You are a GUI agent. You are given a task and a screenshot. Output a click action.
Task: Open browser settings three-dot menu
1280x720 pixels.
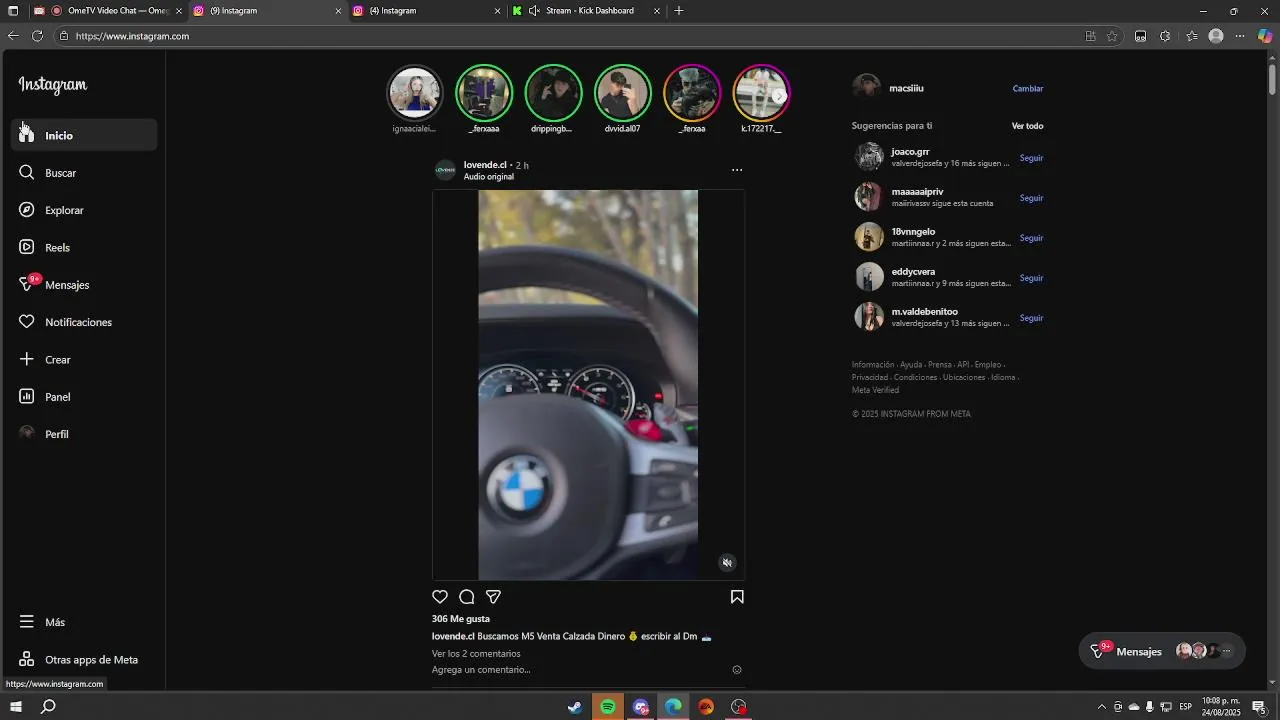pyautogui.click(x=1240, y=36)
